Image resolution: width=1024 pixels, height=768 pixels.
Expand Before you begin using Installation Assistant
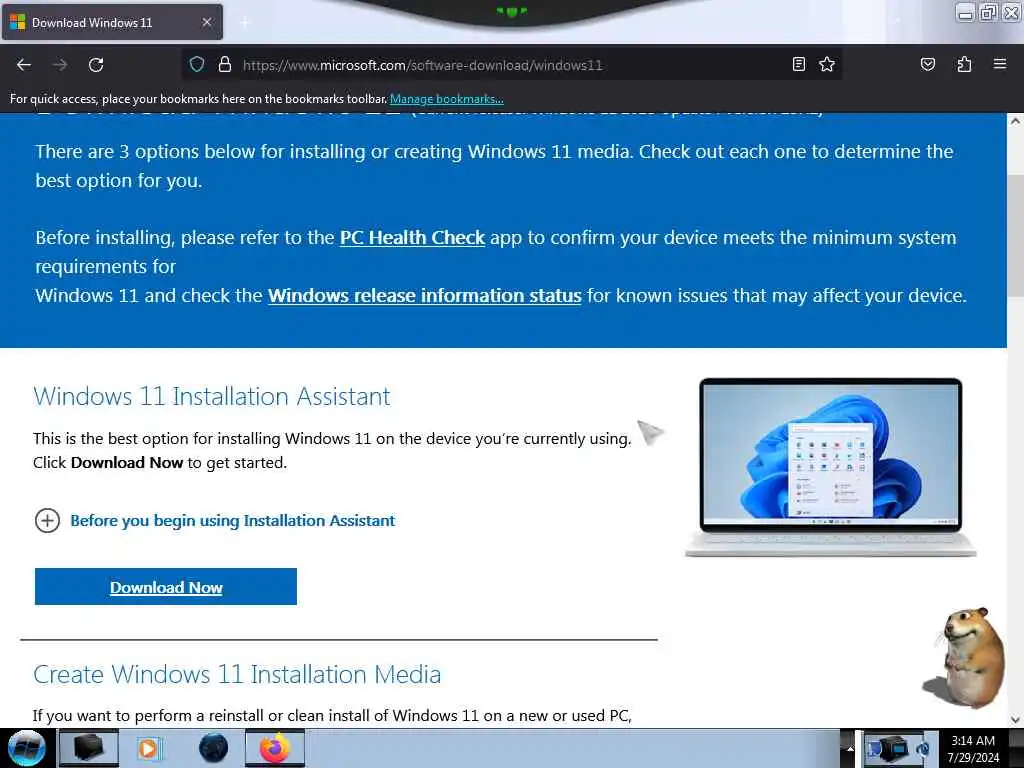215,520
